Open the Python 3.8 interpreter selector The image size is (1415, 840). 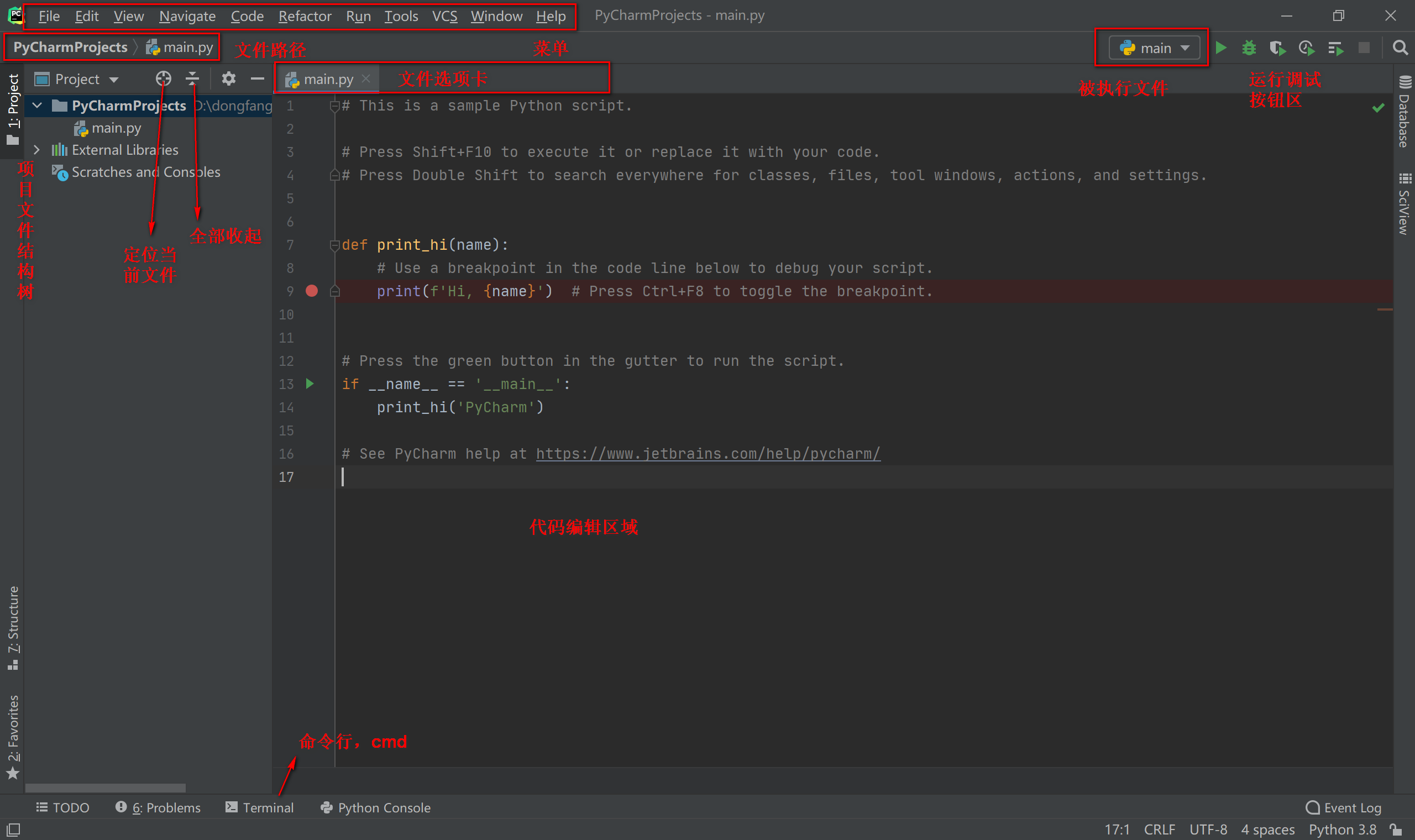pyautogui.click(x=1342, y=830)
